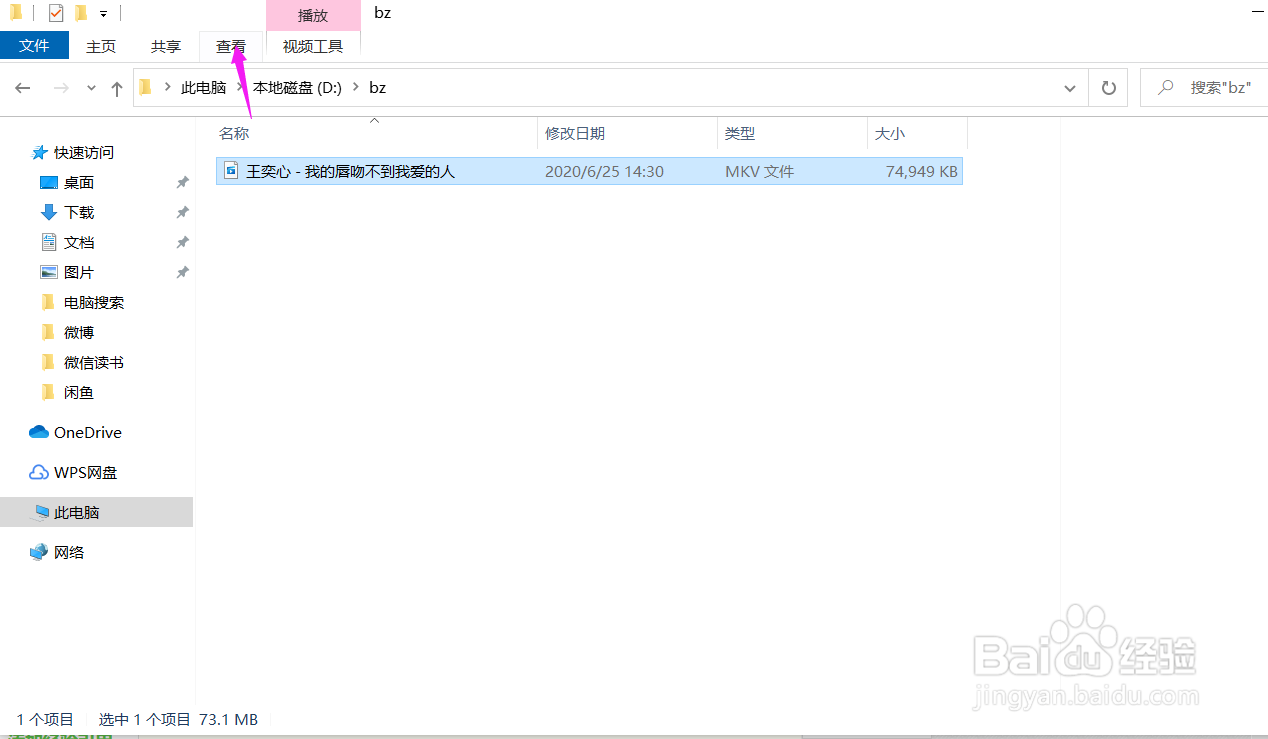Open folder properties from the Quick Access Toolbar
Screen dimensions: 1268x739
pyautogui.click(x=55, y=12)
